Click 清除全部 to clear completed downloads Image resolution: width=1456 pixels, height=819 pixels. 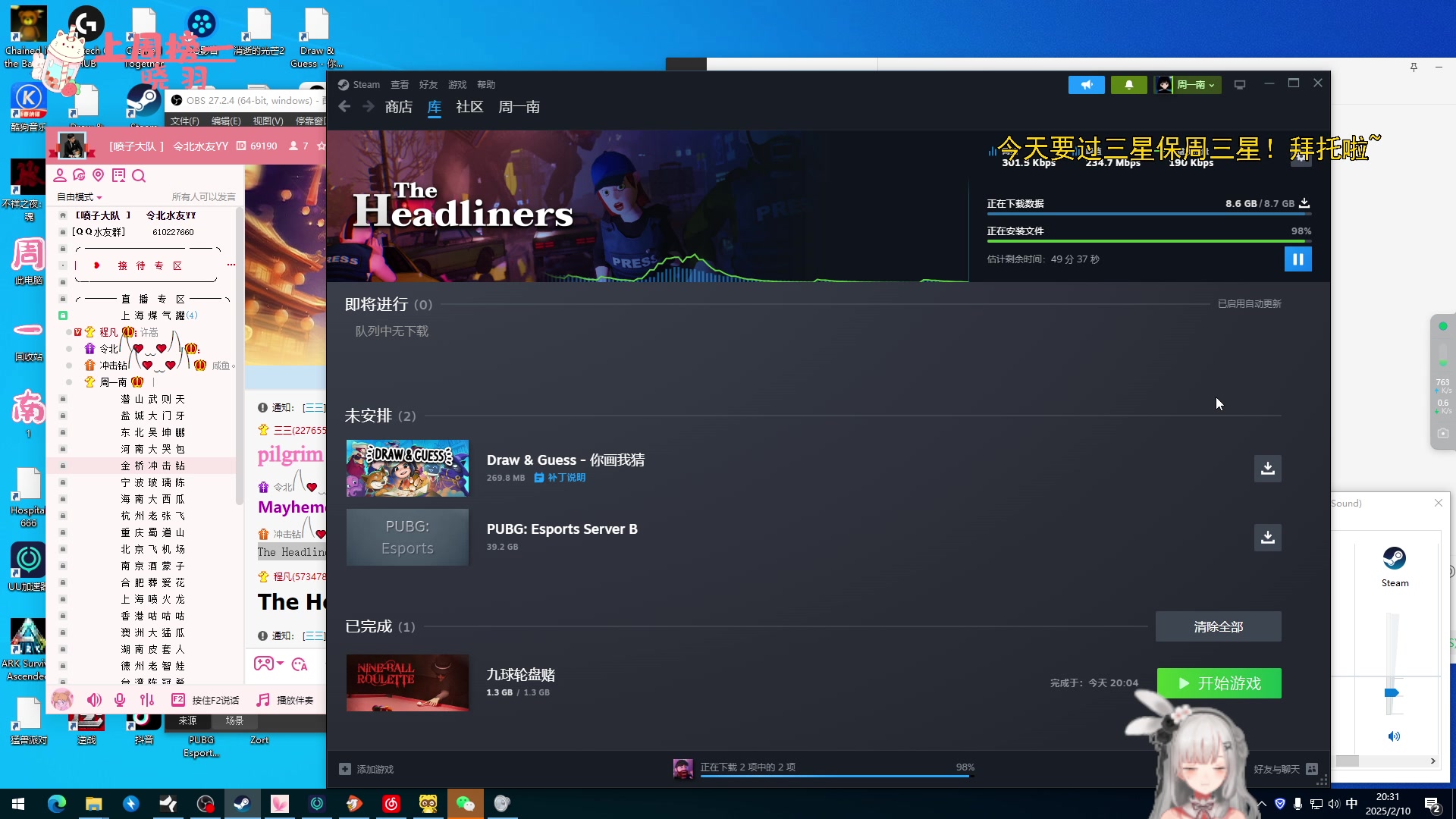point(1218,627)
